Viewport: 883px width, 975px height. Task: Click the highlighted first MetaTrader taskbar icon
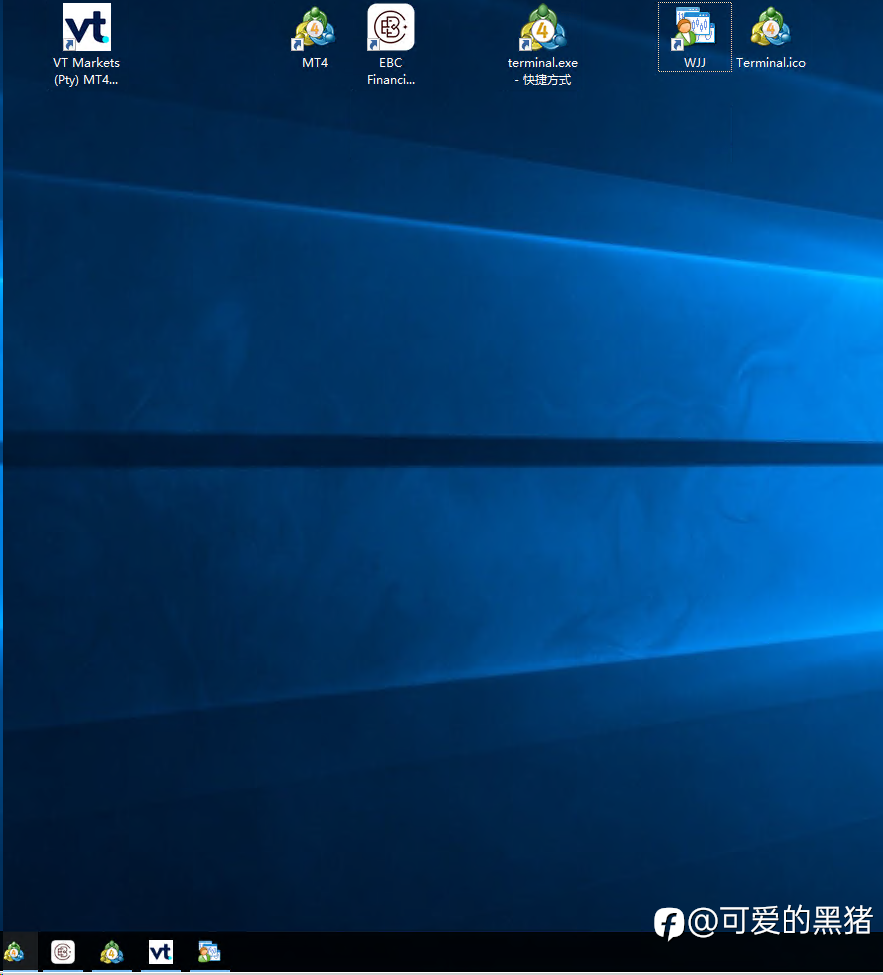pyautogui.click(x=14, y=952)
